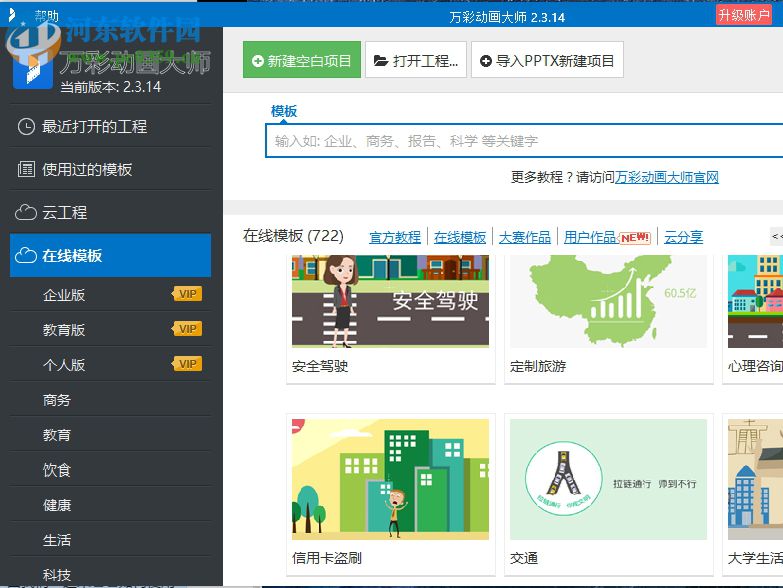Click the 模板 search tab label
The image size is (783, 588).
[284, 111]
